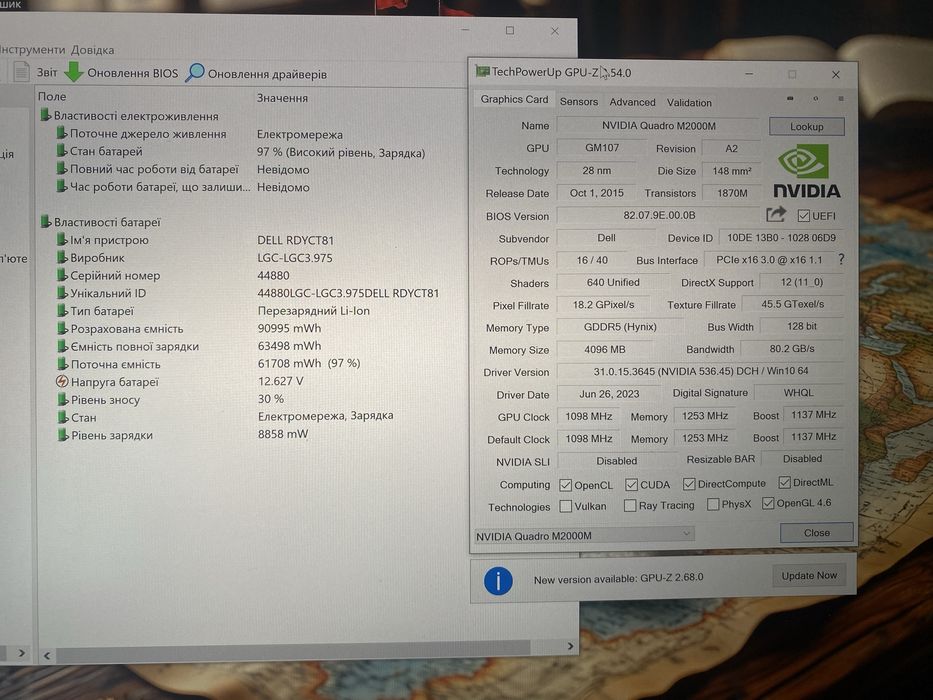Click the BIOS Version field 82.07.9E.00.0B
This screenshot has width=933, height=700.
(659, 215)
